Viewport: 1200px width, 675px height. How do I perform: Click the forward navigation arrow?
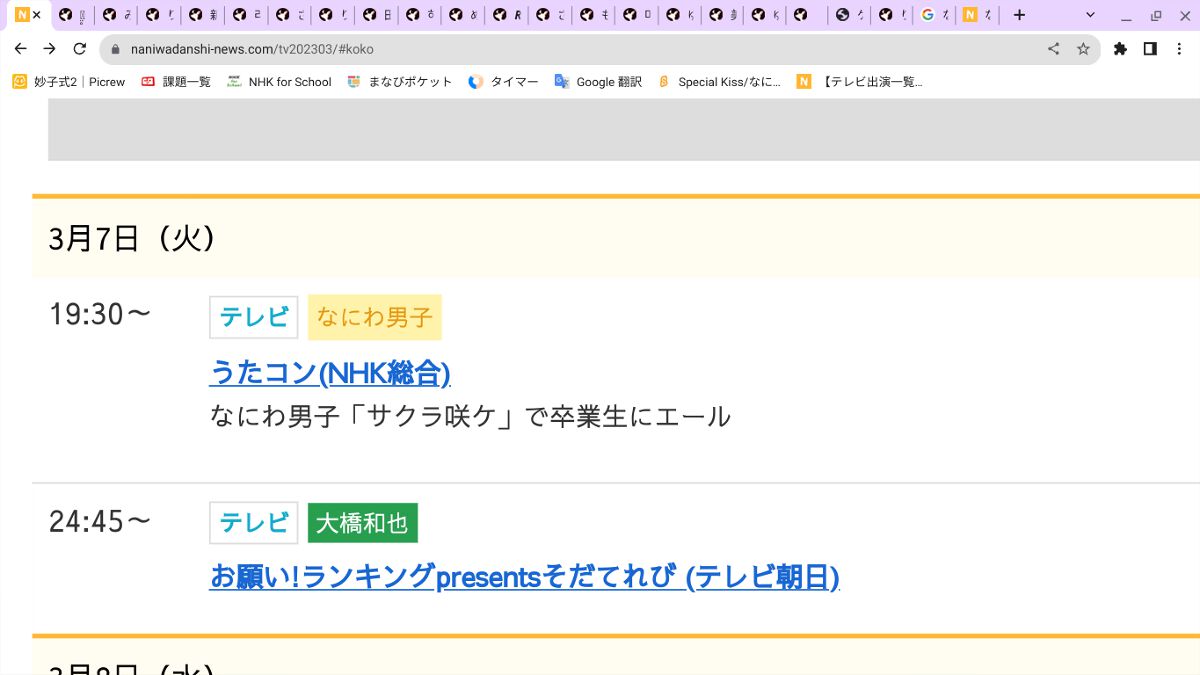point(49,48)
